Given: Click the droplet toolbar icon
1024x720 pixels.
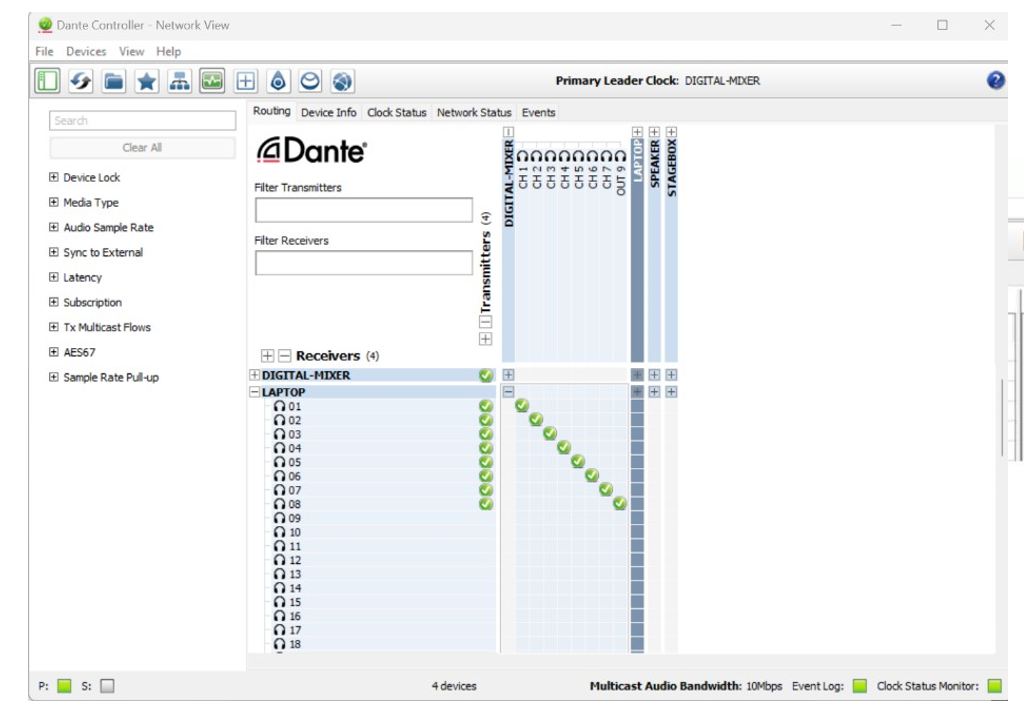Looking at the screenshot, I should (278, 81).
